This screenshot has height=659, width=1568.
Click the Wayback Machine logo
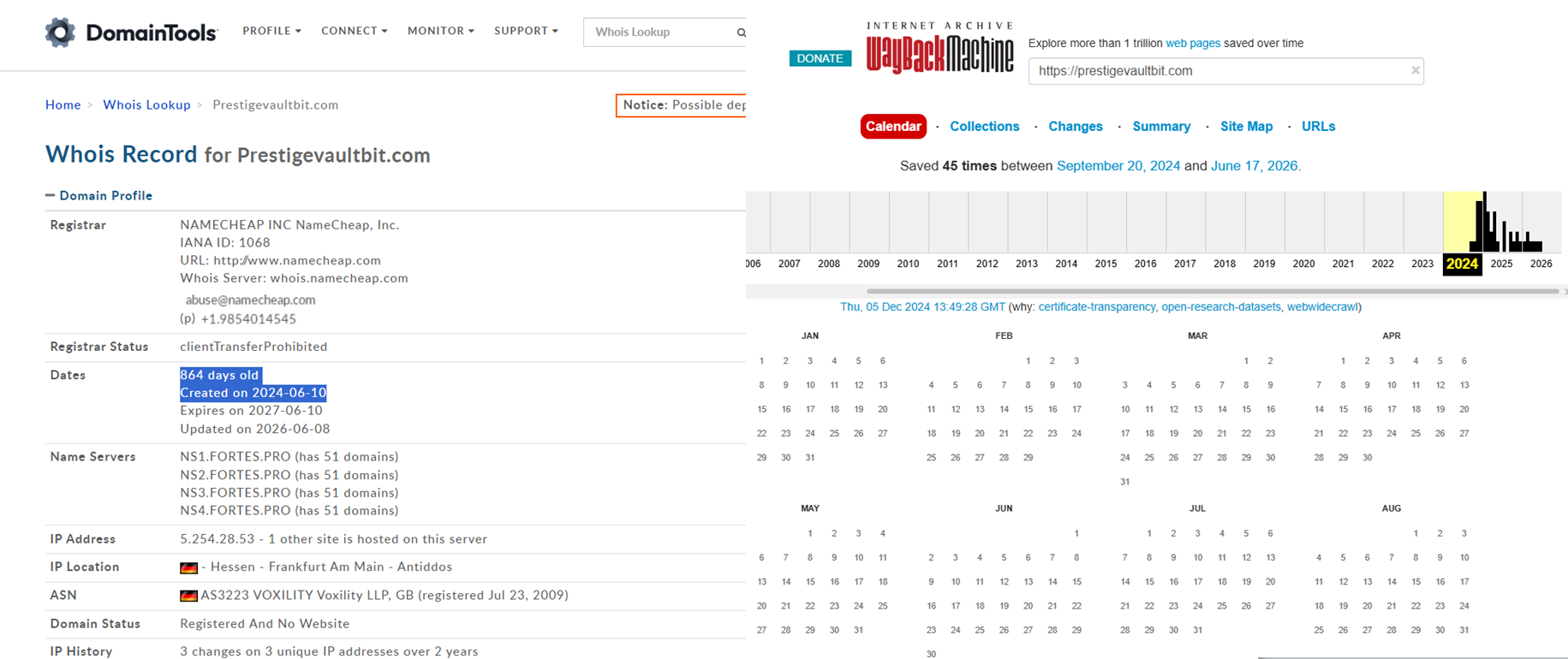click(939, 48)
